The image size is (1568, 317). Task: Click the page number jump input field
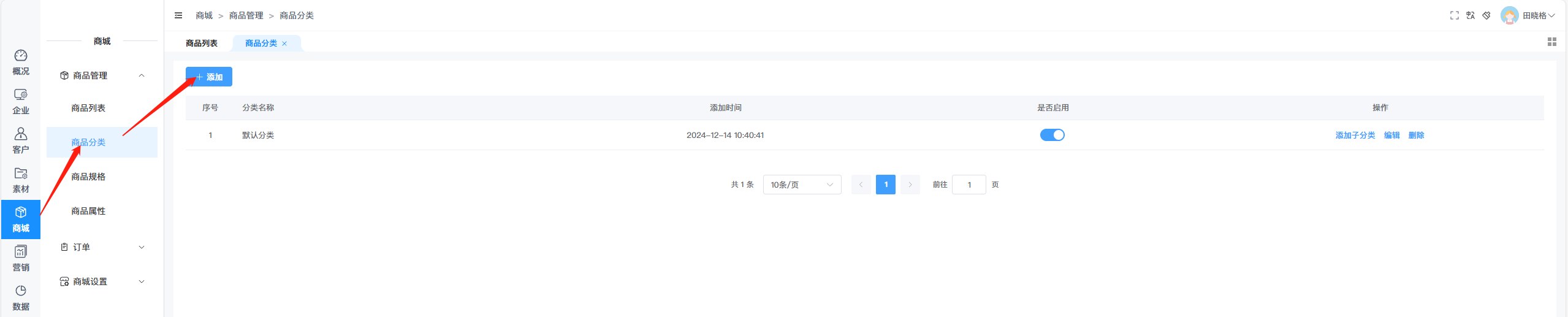969,185
